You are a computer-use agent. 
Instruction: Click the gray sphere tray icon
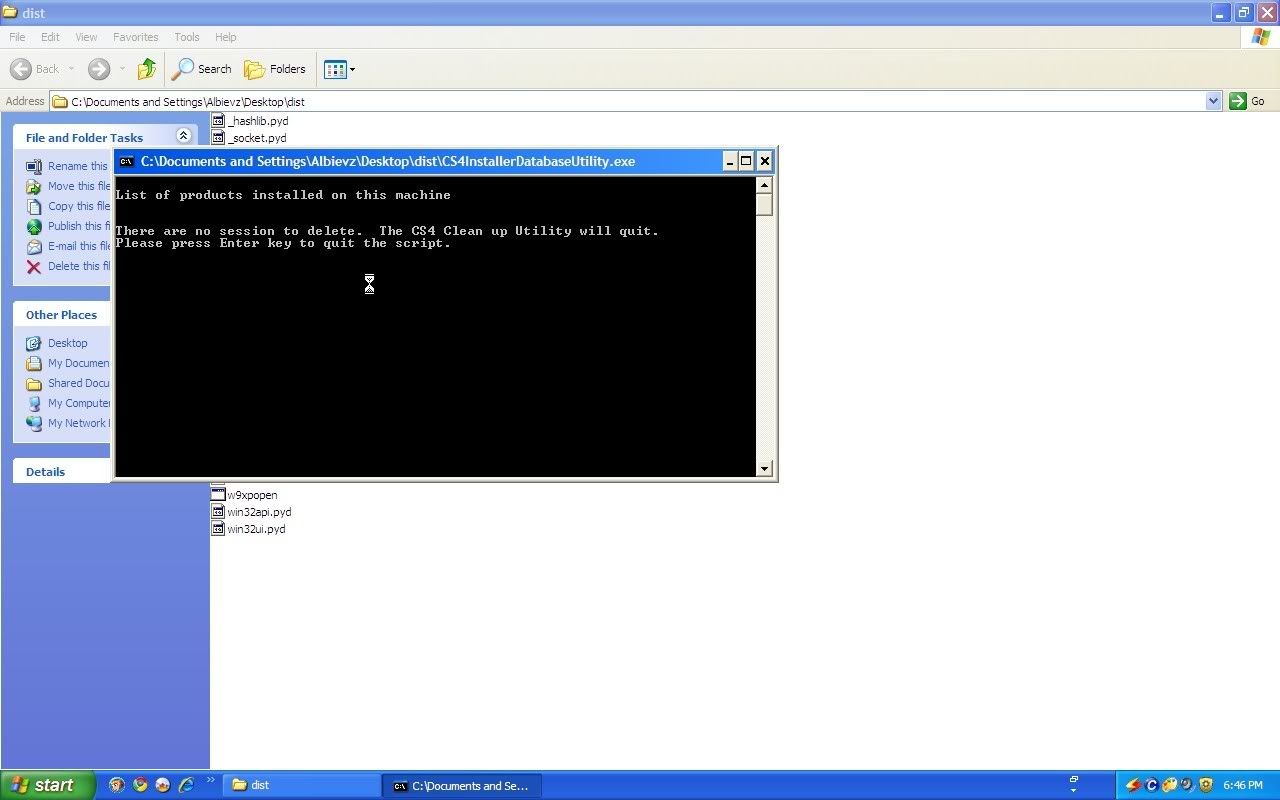tap(1187, 785)
